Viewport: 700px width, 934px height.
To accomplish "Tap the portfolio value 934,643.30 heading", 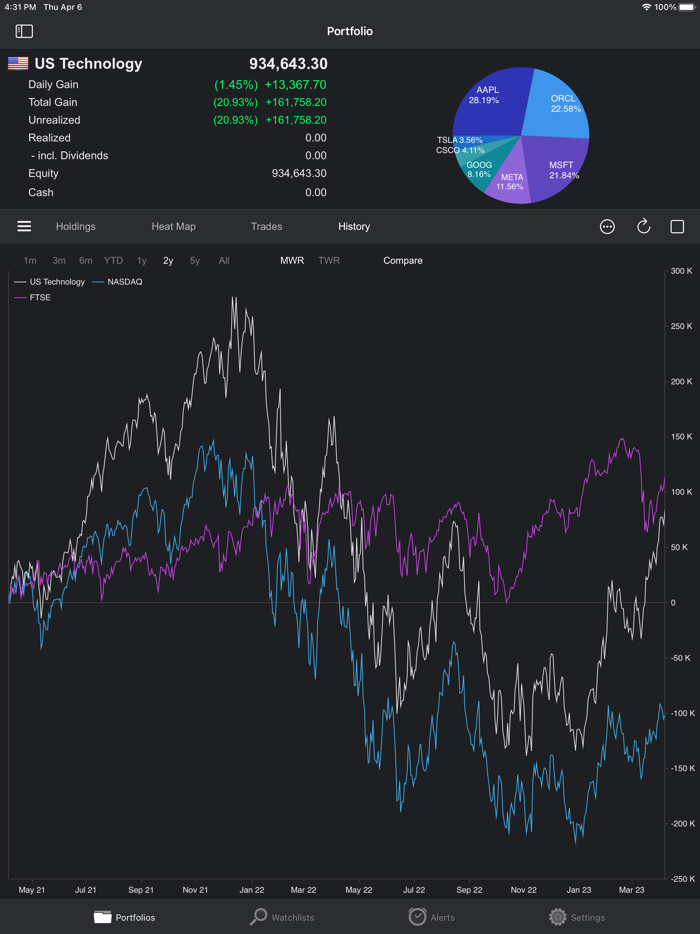I will (x=288, y=64).
